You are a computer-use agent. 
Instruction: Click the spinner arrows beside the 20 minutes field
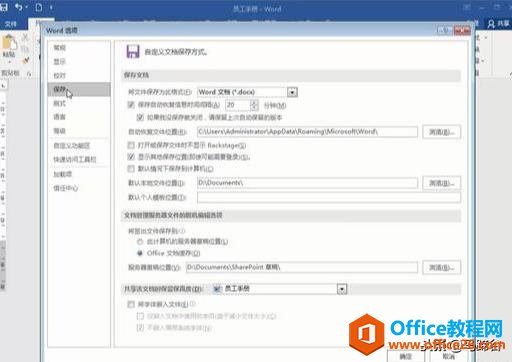click(x=254, y=105)
